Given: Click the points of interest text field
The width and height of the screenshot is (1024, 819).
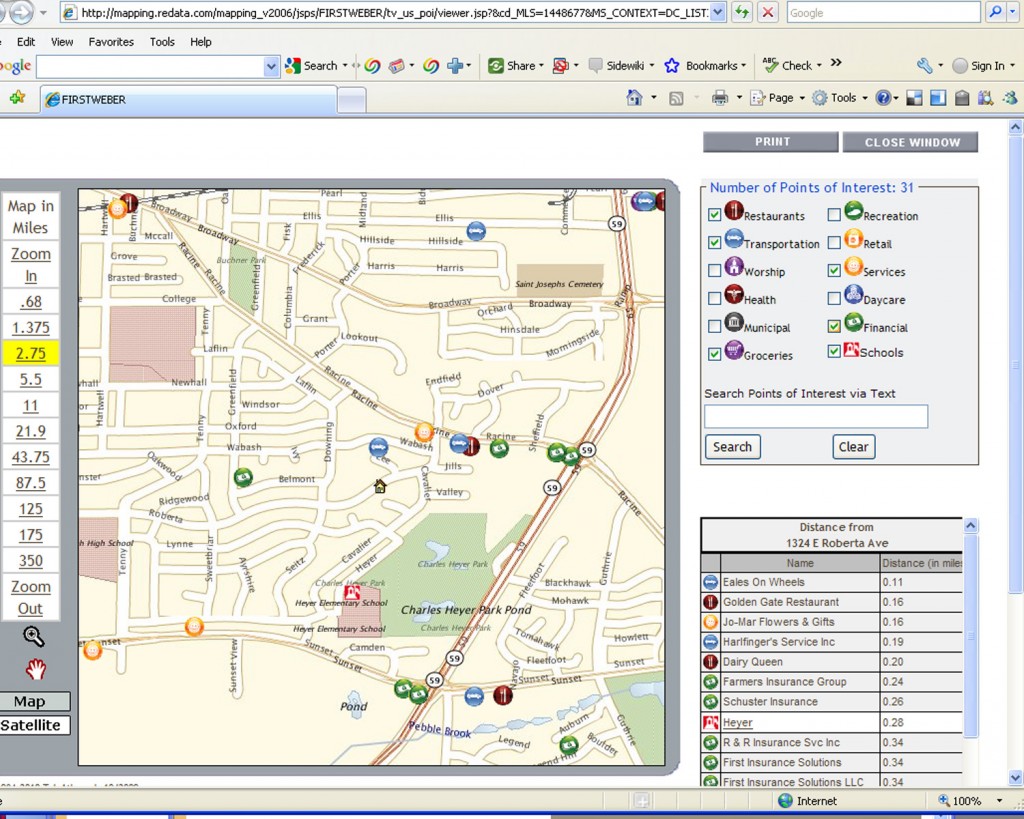Looking at the screenshot, I should (x=816, y=416).
